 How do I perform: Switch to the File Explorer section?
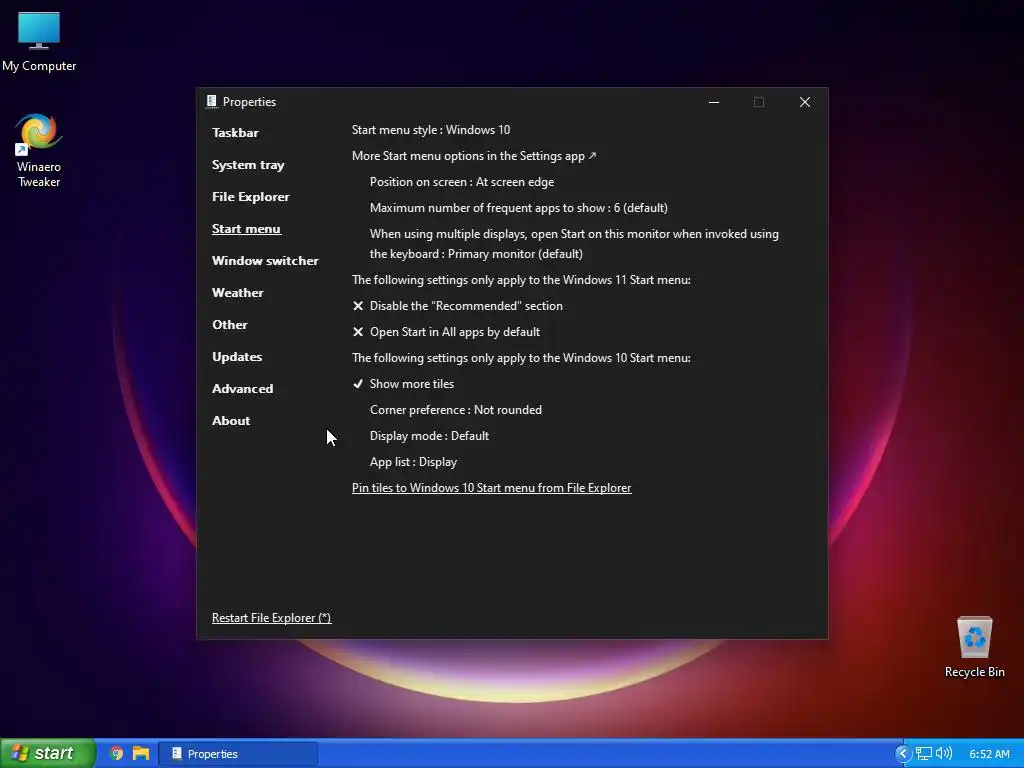pos(251,197)
